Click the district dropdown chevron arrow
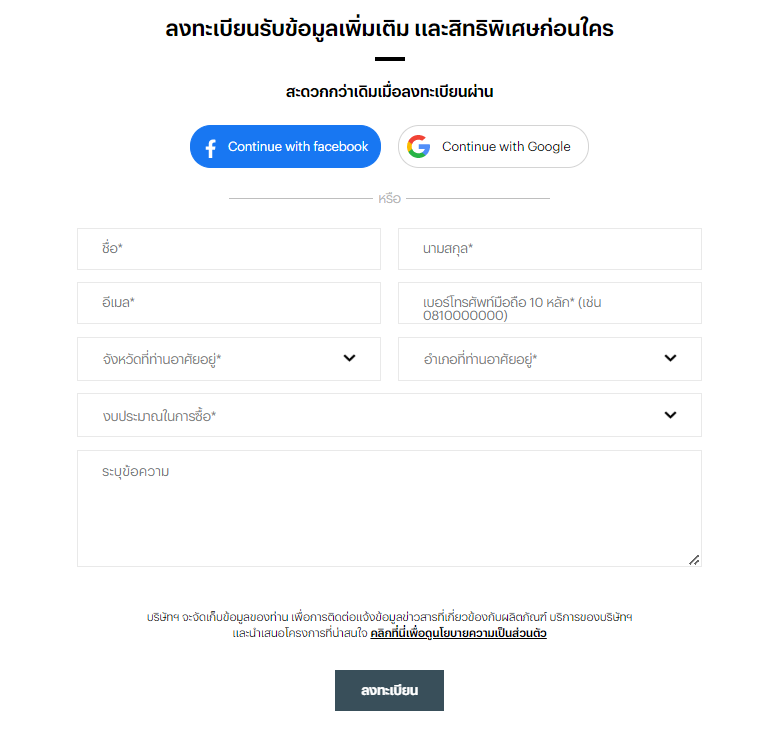The height and width of the screenshot is (729, 781). [670, 358]
